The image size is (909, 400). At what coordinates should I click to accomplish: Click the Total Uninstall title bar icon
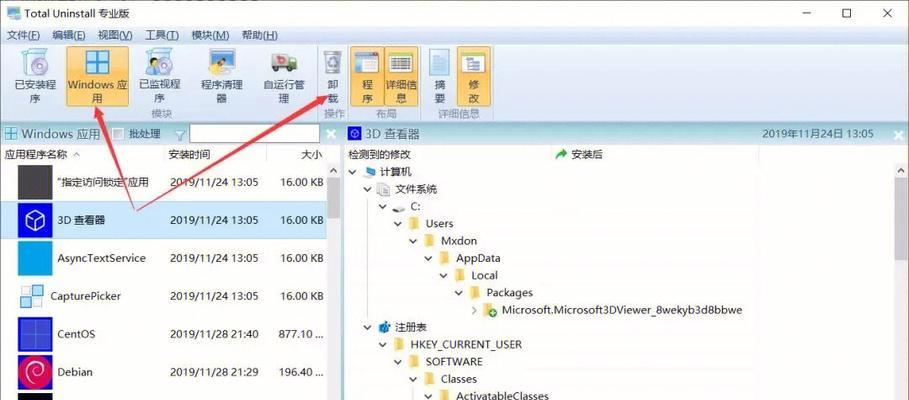(14, 13)
